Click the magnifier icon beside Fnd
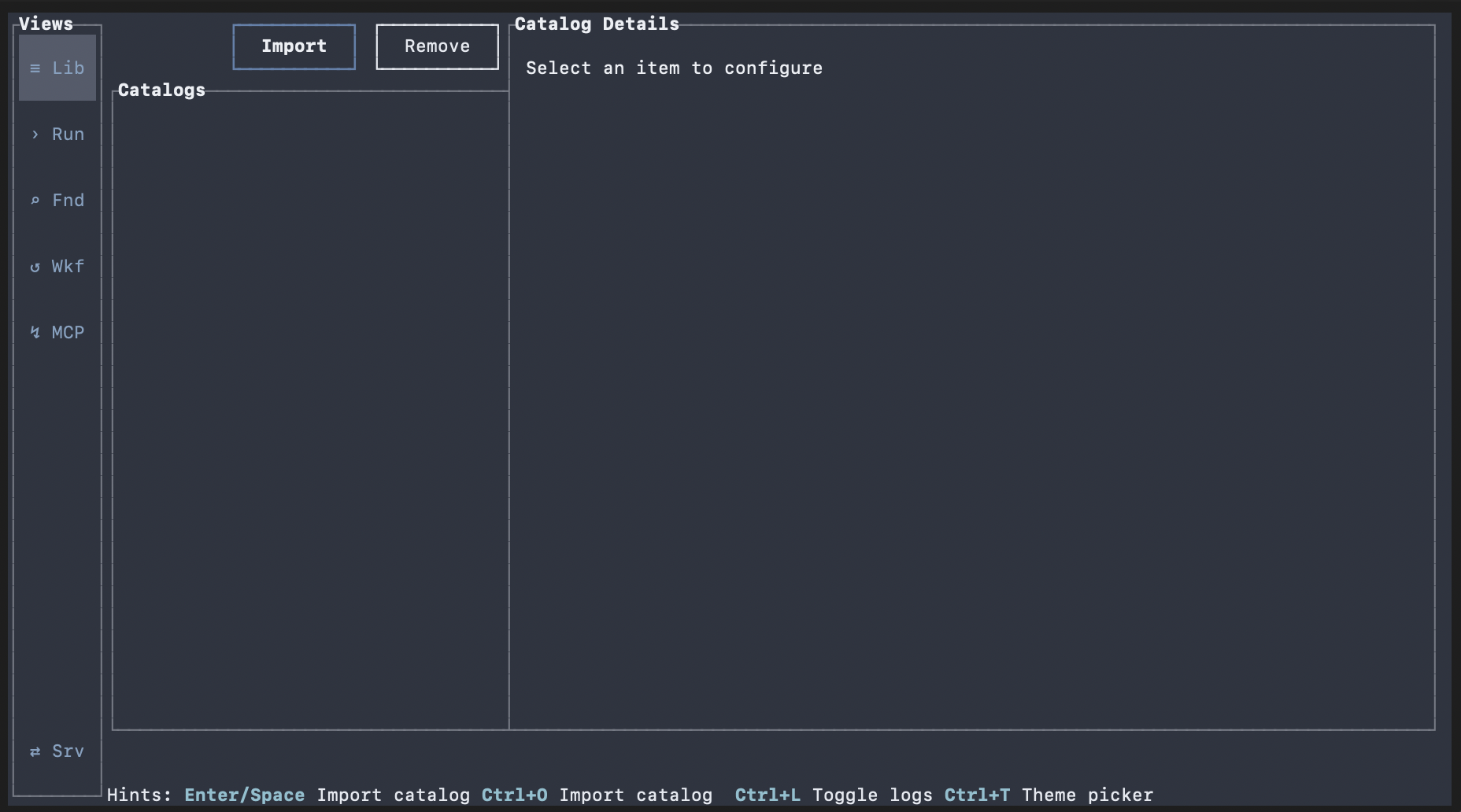The height and width of the screenshot is (812, 1461). (x=35, y=201)
